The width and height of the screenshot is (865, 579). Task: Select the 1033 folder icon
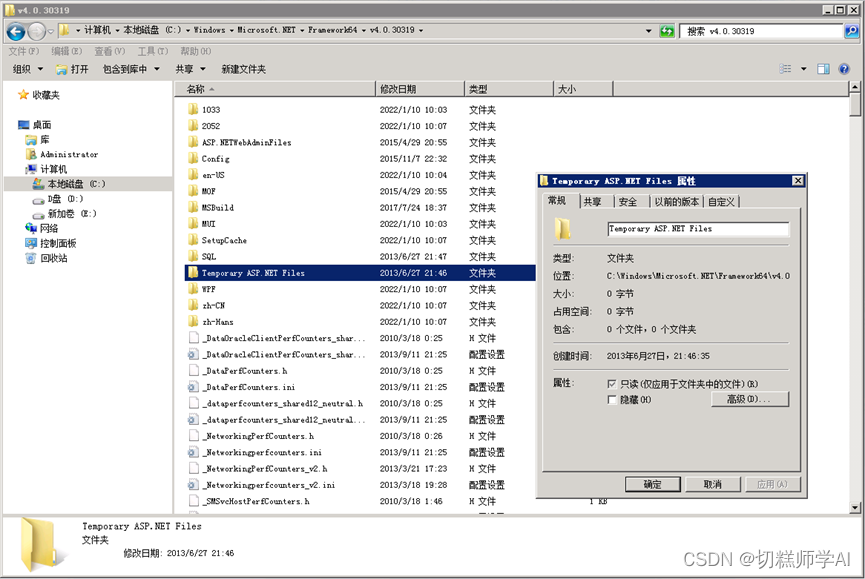coord(193,109)
